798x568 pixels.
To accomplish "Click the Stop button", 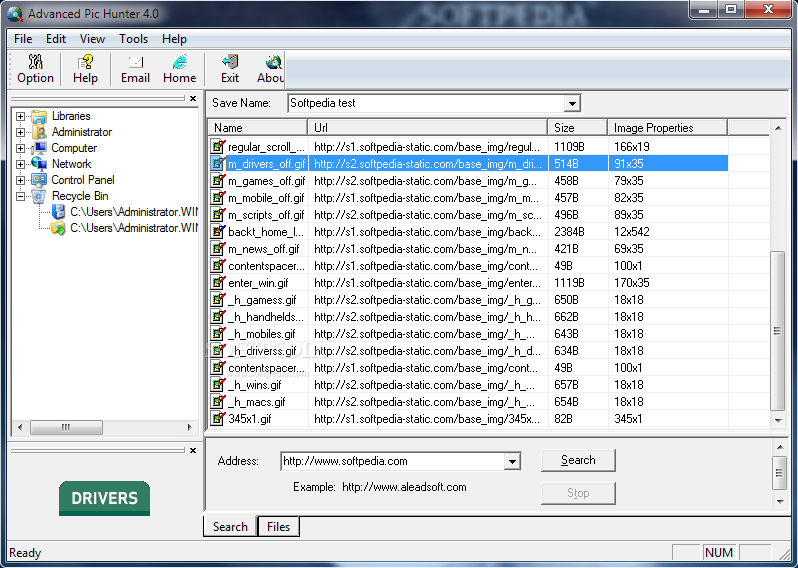I will pos(578,493).
